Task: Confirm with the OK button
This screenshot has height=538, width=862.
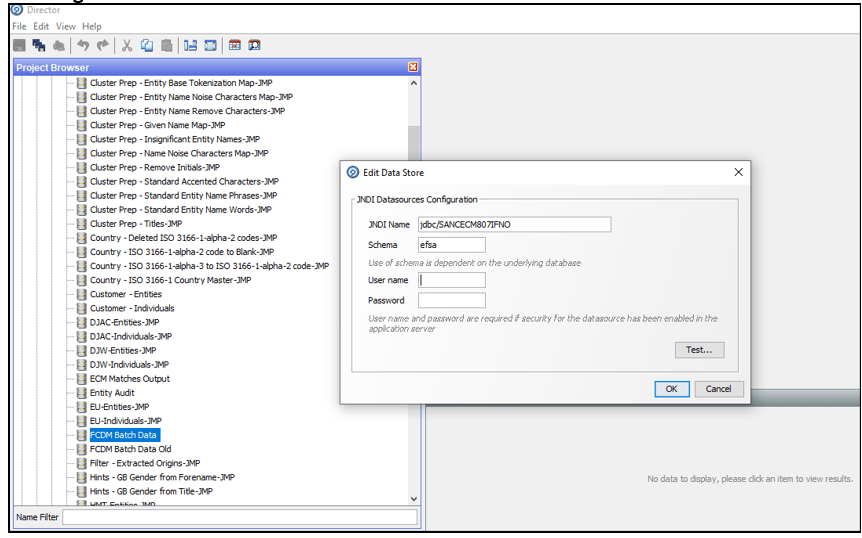Action: [x=672, y=389]
